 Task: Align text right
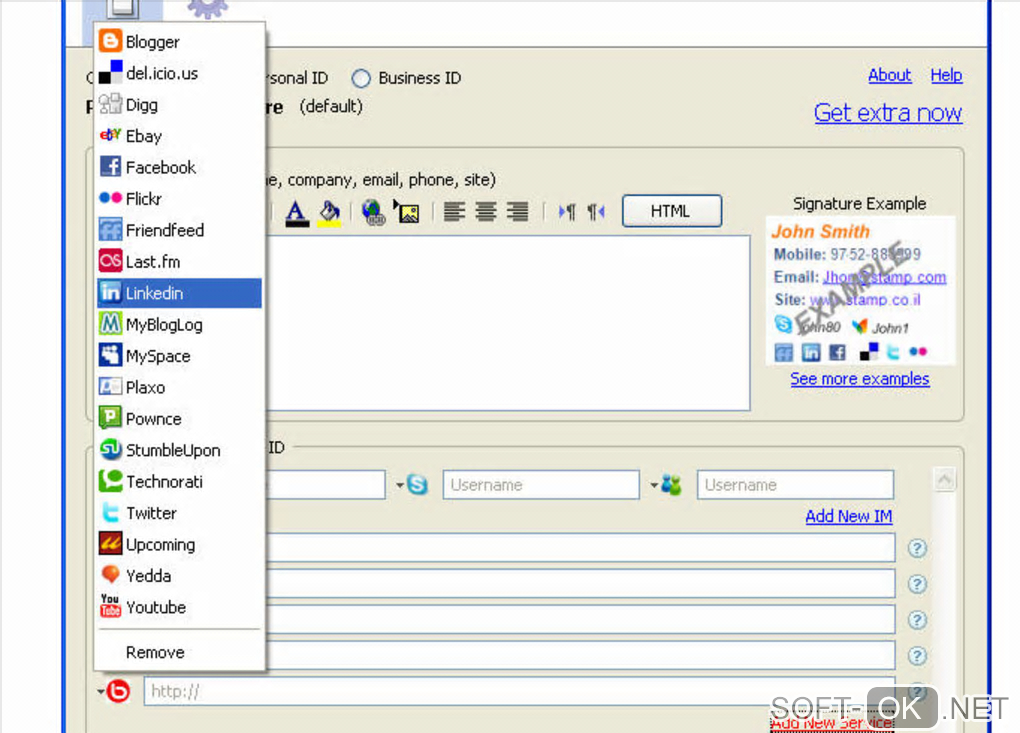click(x=517, y=211)
